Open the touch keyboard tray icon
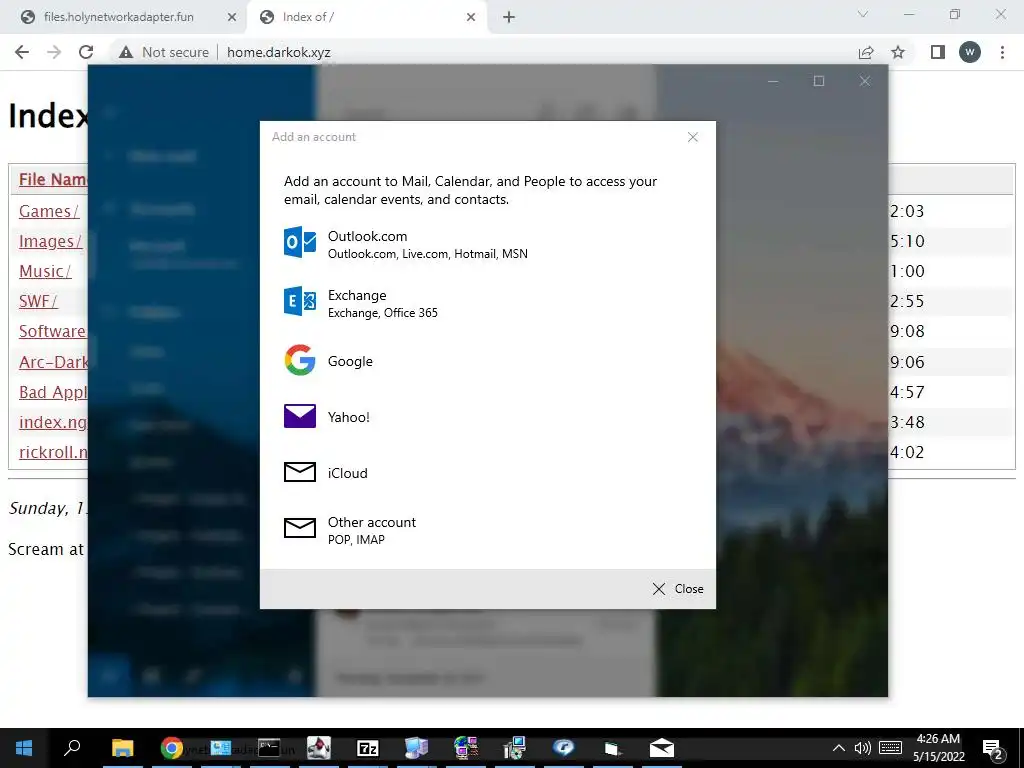1024x768 pixels. point(890,748)
